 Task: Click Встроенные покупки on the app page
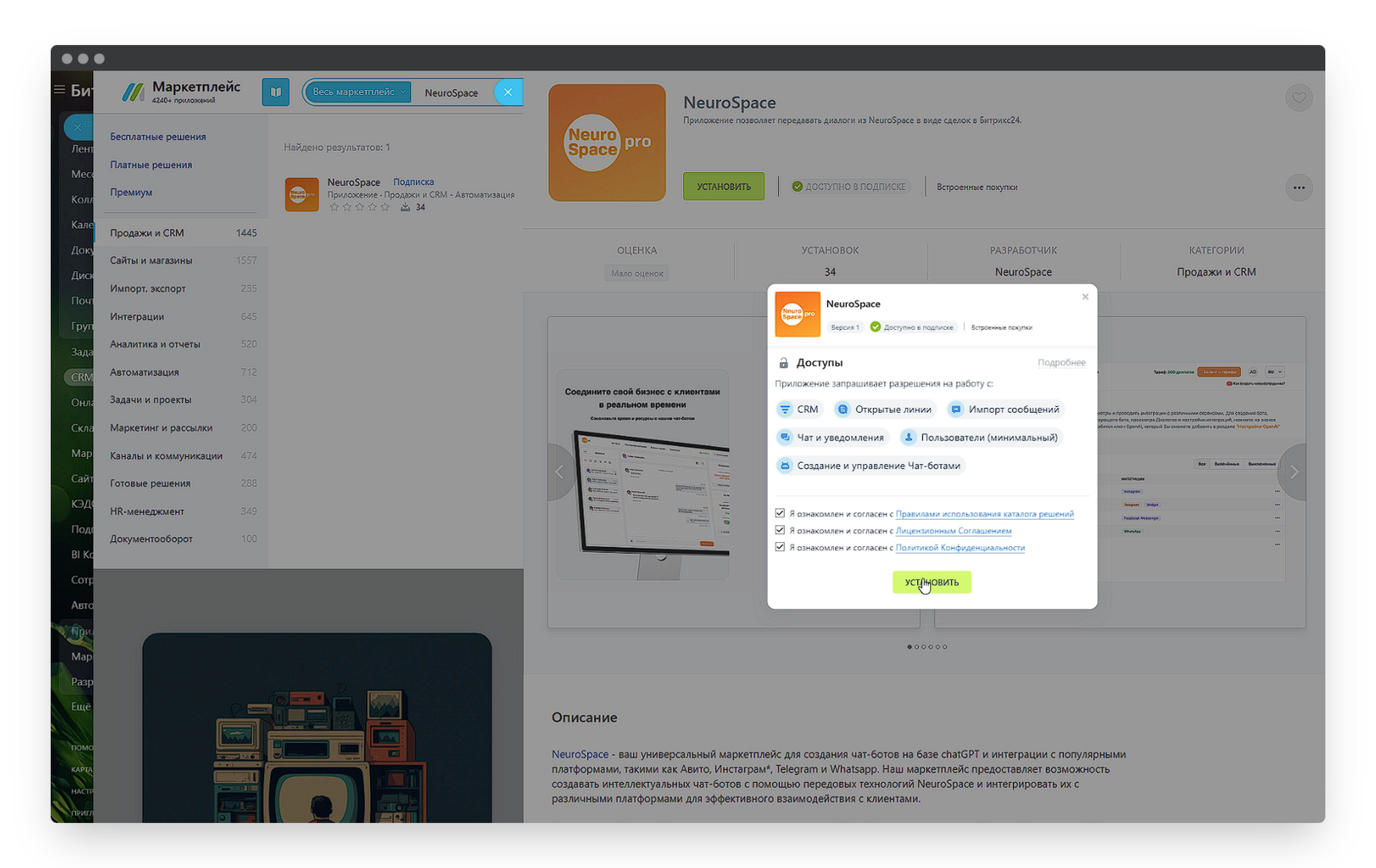[x=977, y=187]
